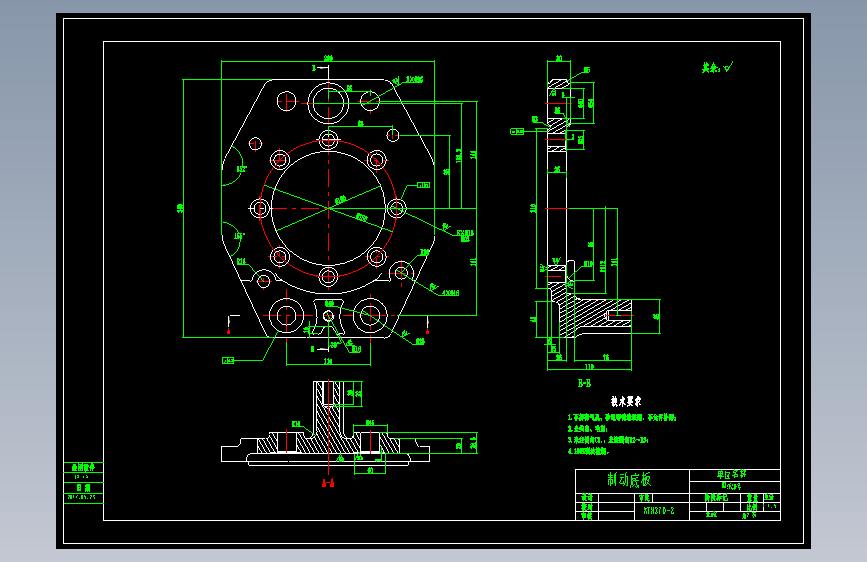Select the title text 制动底板
867x562 pixels.
click(x=629, y=480)
